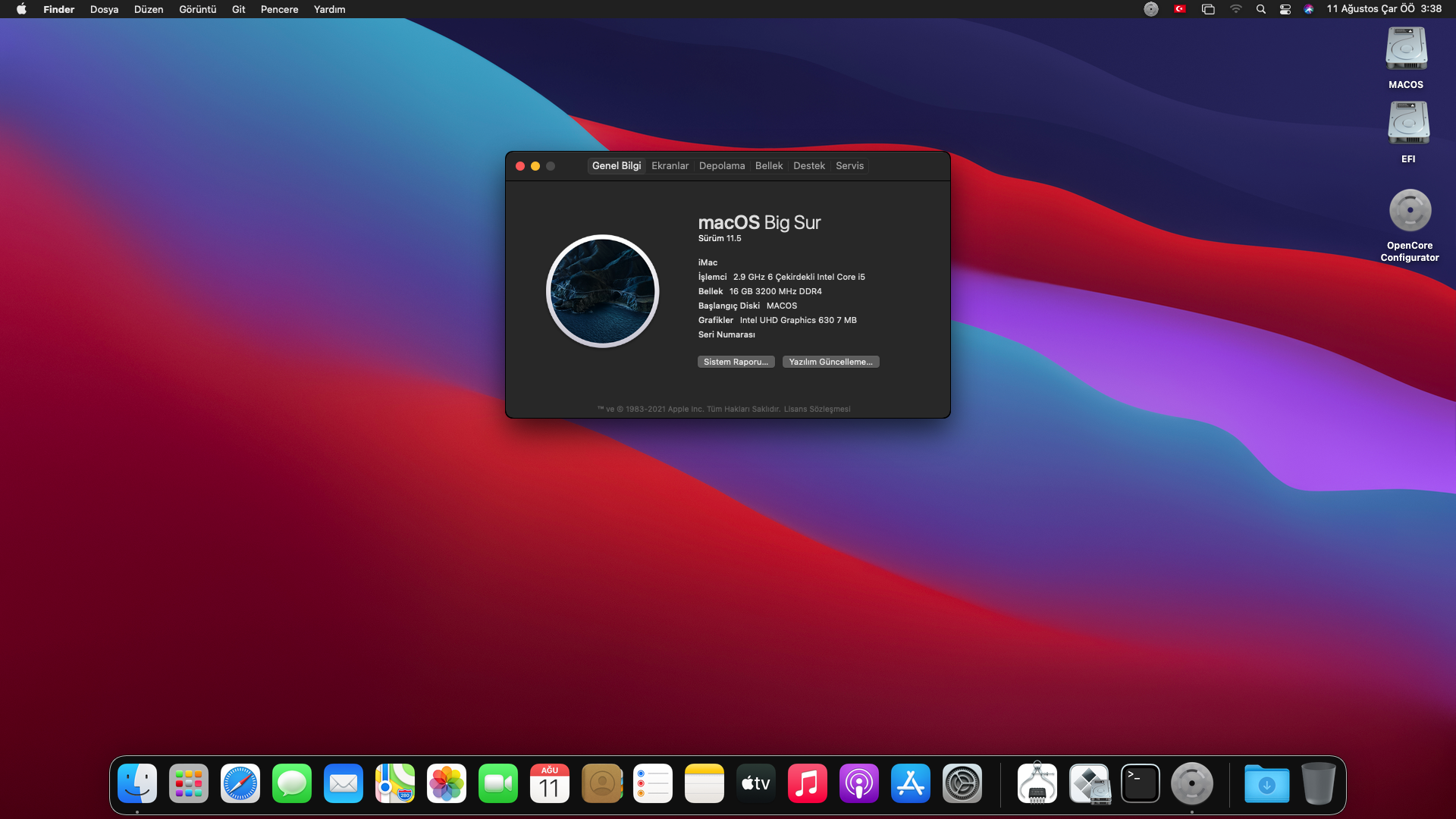Open the MACOS drive icon
The width and height of the screenshot is (1456, 819).
click(x=1406, y=49)
